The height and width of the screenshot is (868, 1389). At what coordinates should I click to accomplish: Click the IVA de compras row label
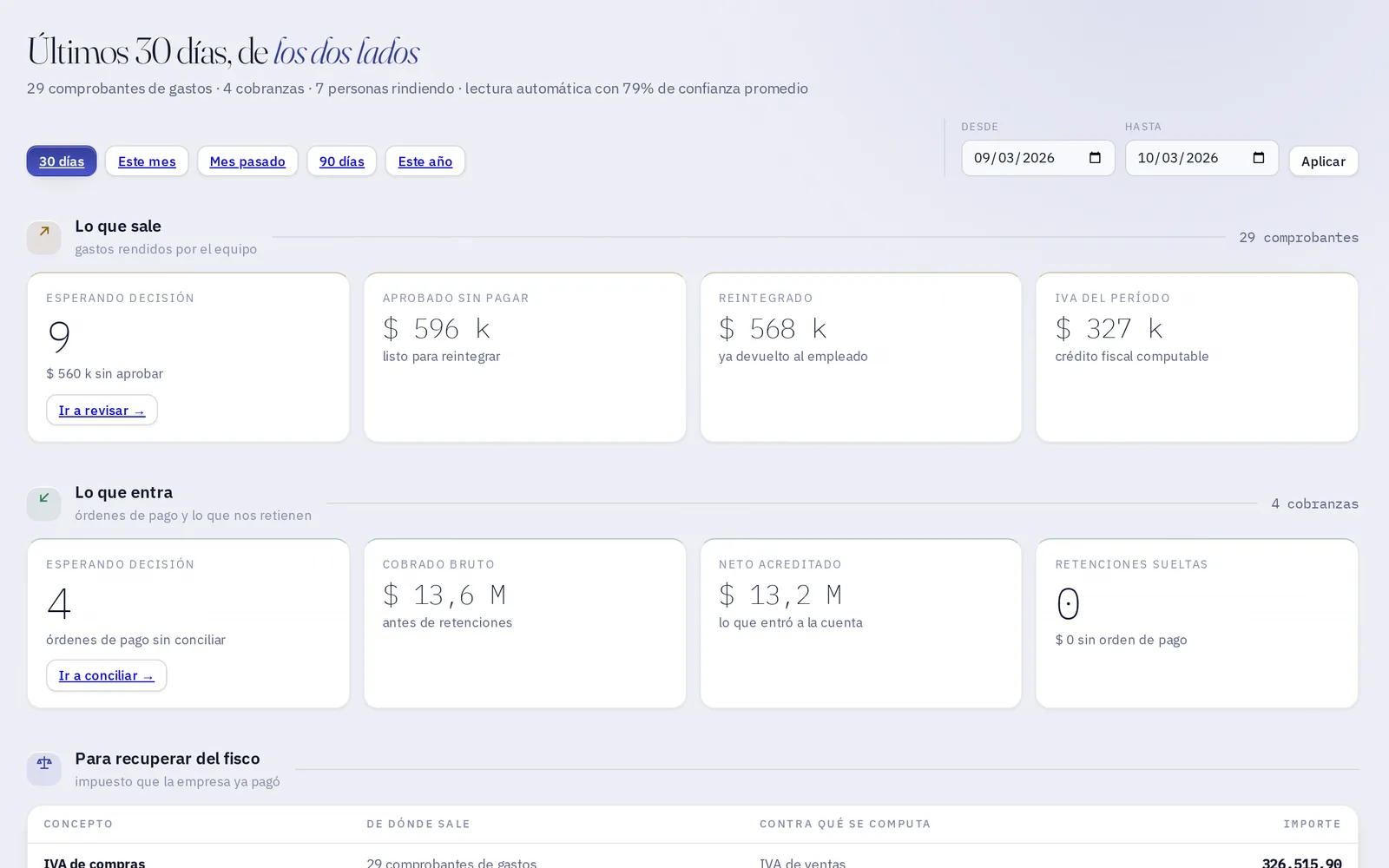click(95, 863)
